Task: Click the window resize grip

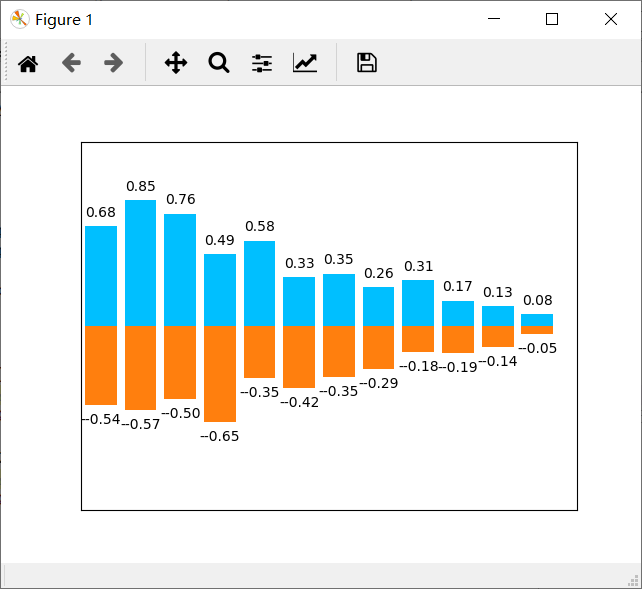Action: (x=633, y=580)
